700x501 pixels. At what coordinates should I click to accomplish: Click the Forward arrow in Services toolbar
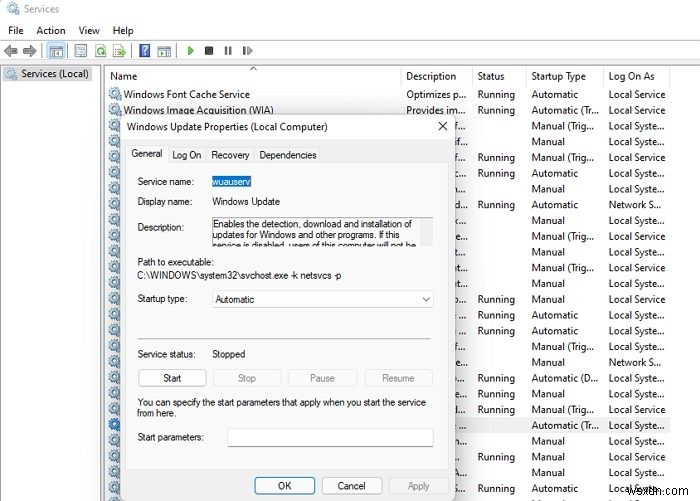click(29, 51)
